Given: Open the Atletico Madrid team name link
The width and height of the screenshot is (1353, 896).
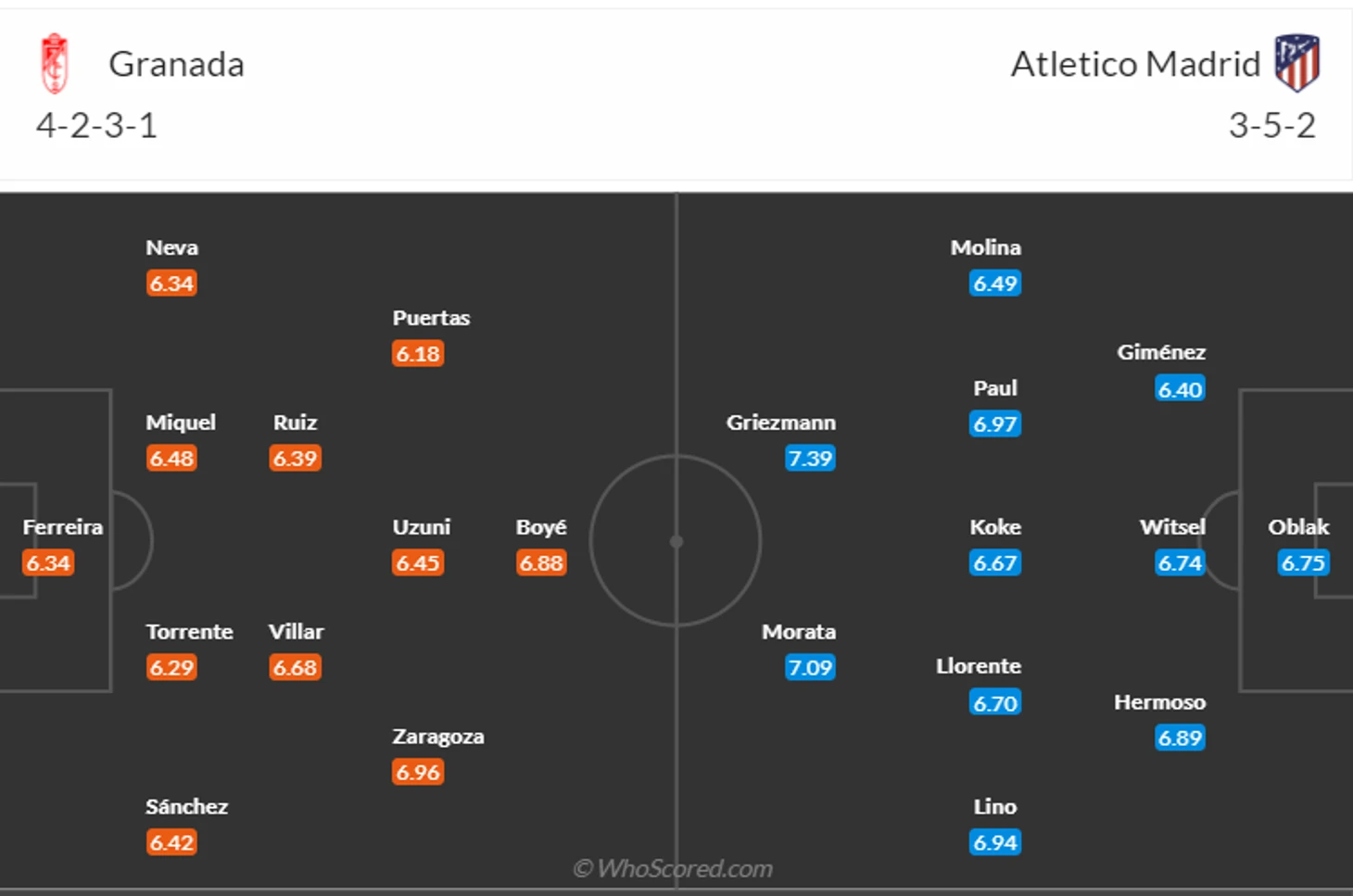Looking at the screenshot, I should click(x=1135, y=64).
